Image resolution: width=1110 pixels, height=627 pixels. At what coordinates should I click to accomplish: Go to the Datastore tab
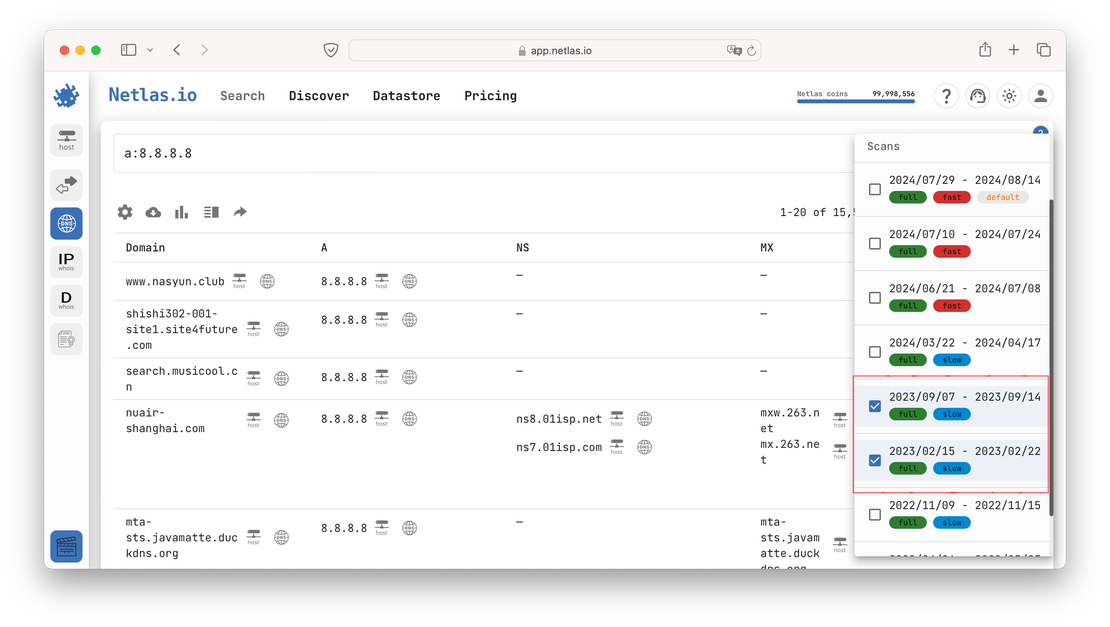pos(406,96)
